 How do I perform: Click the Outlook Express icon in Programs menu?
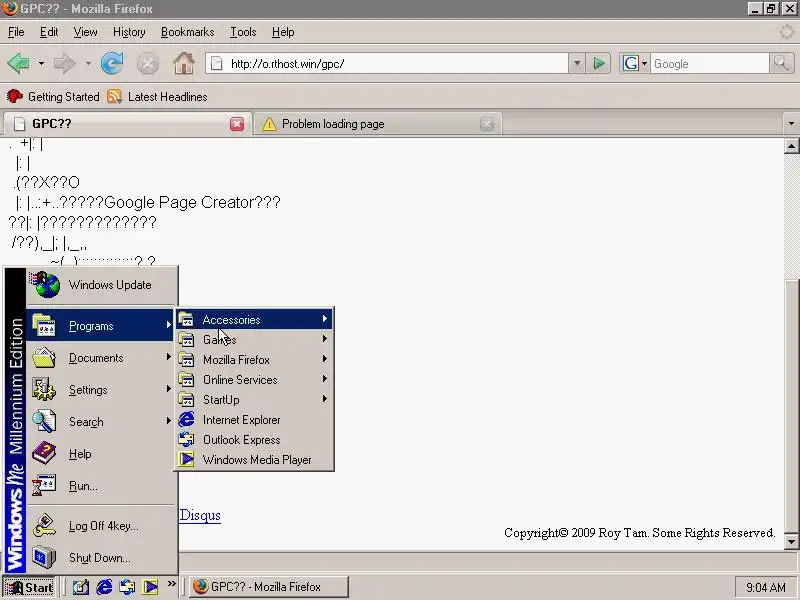click(186, 440)
